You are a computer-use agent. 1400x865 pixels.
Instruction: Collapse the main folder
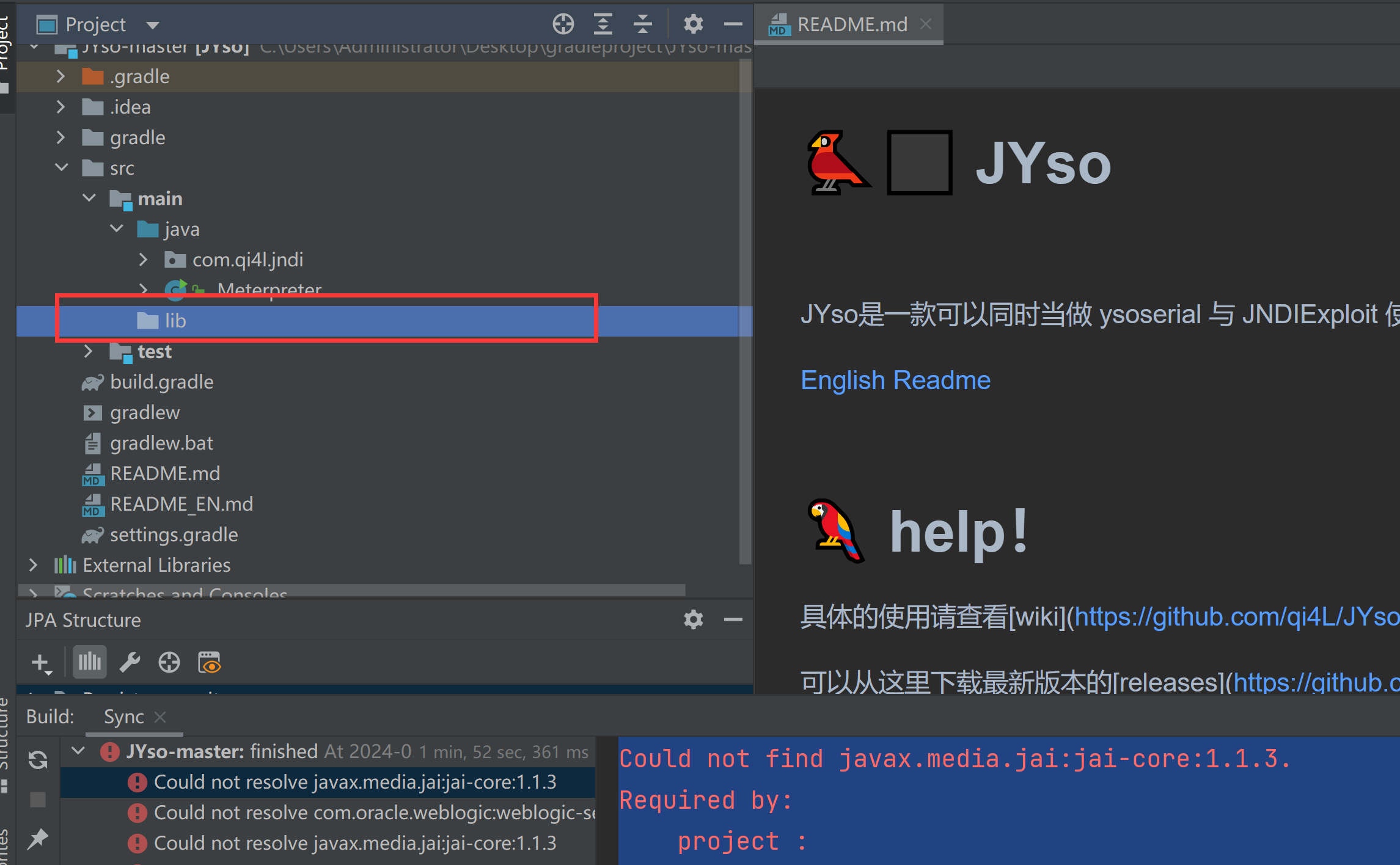(x=89, y=198)
